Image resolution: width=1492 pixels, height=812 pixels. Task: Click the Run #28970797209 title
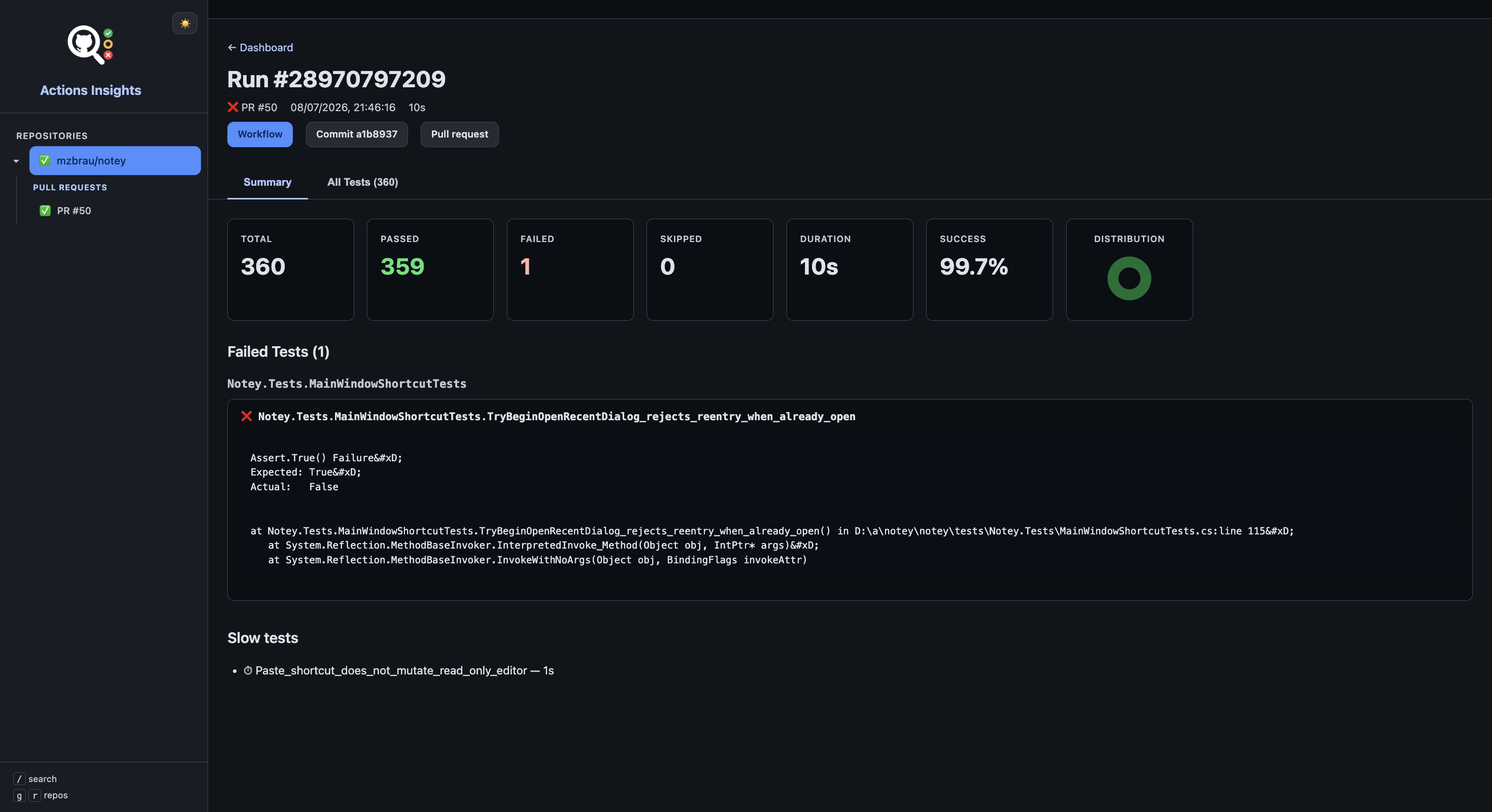336,79
